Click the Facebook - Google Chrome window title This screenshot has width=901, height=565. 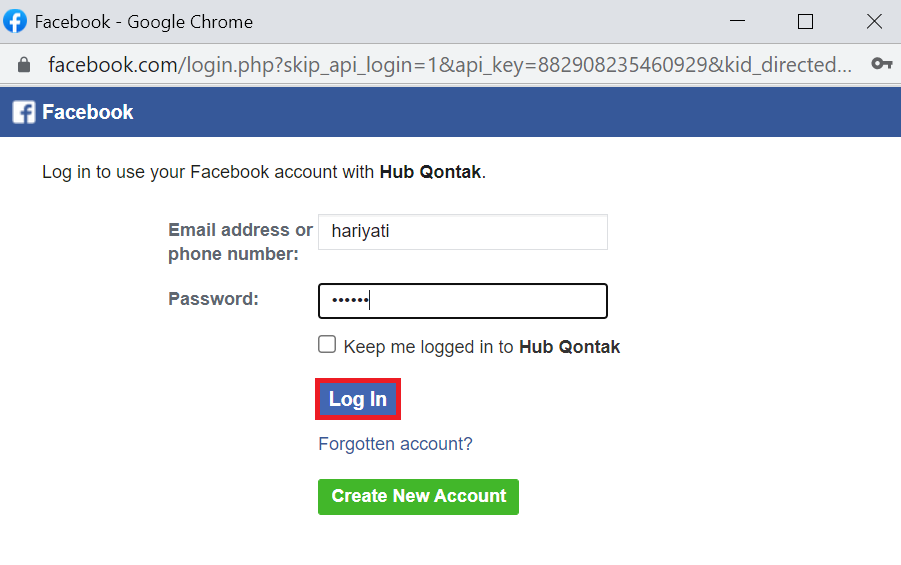point(144,22)
